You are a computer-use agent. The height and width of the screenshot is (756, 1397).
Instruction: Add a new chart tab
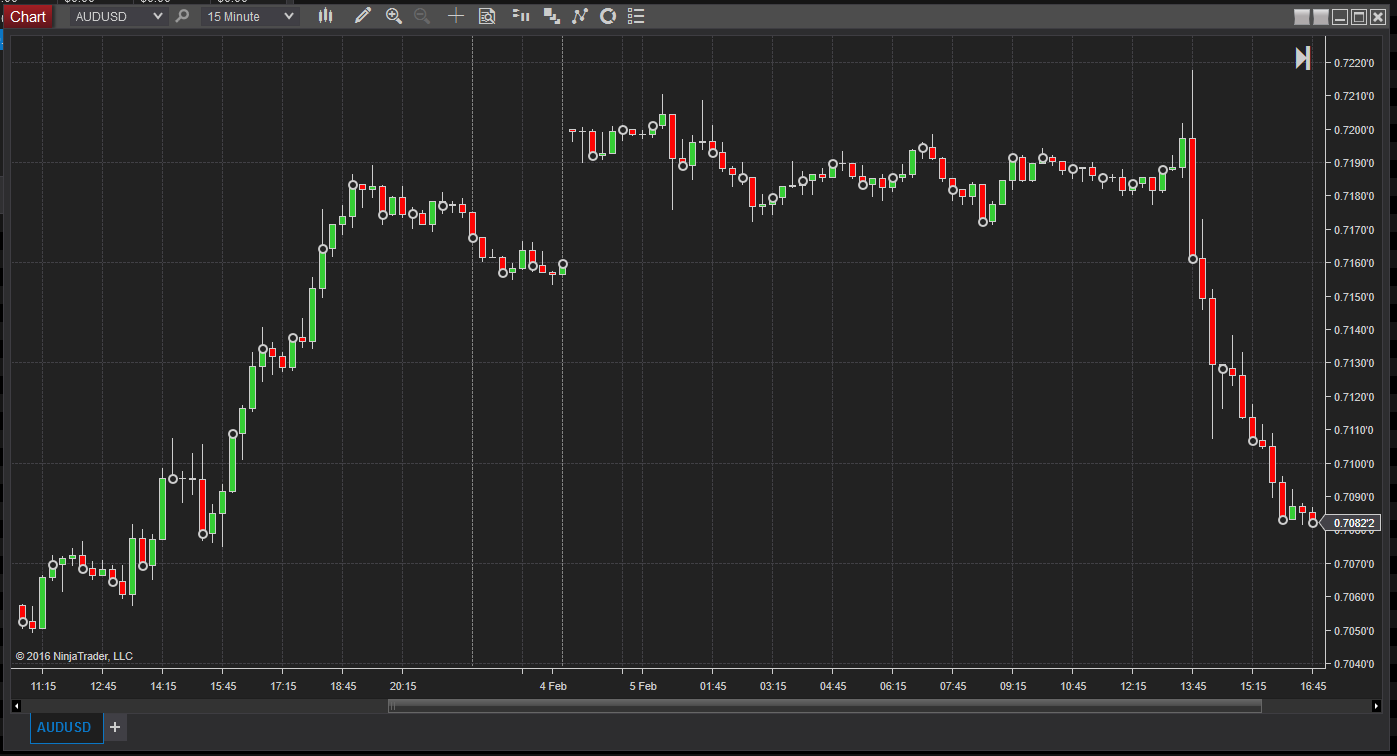[115, 727]
